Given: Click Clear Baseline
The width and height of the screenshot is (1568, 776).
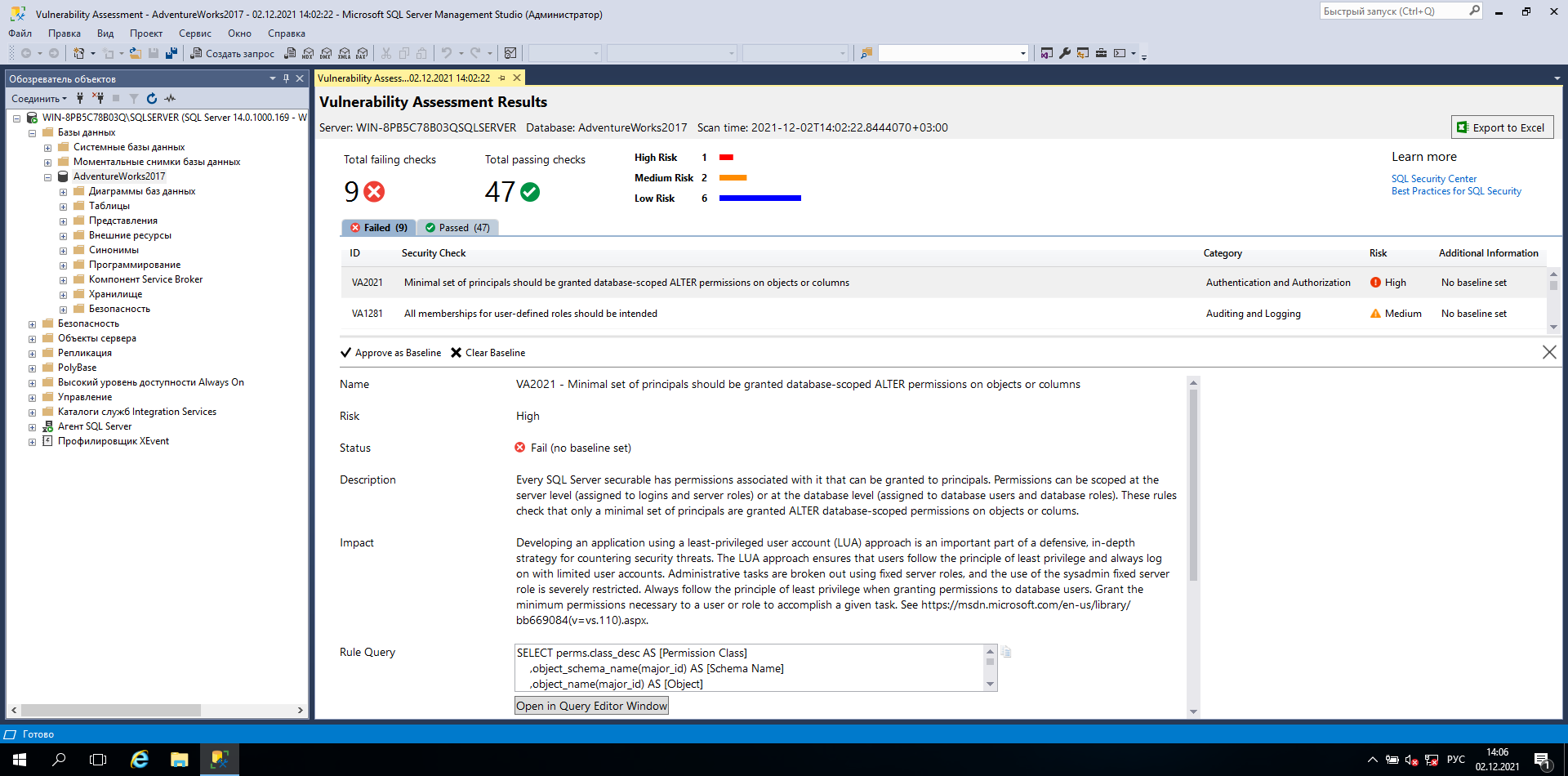Looking at the screenshot, I should [x=488, y=353].
